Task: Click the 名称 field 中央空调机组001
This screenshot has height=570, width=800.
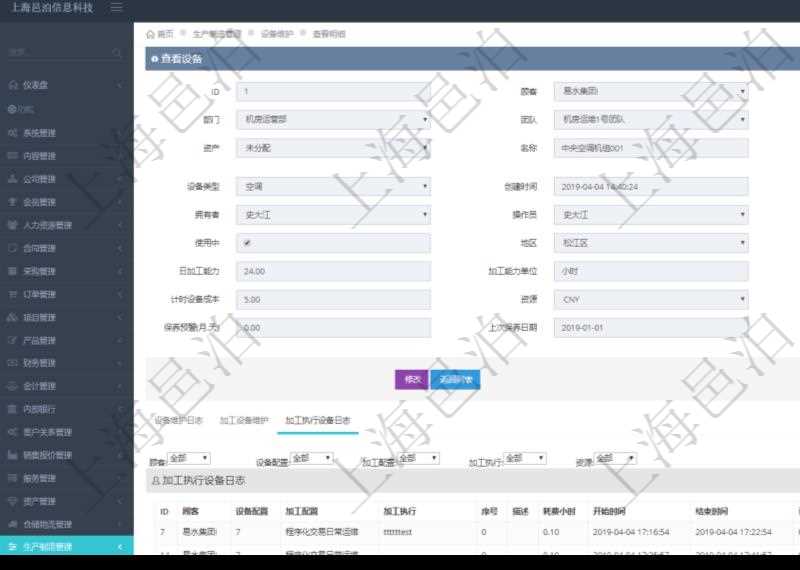Action: tap(651, 148)
